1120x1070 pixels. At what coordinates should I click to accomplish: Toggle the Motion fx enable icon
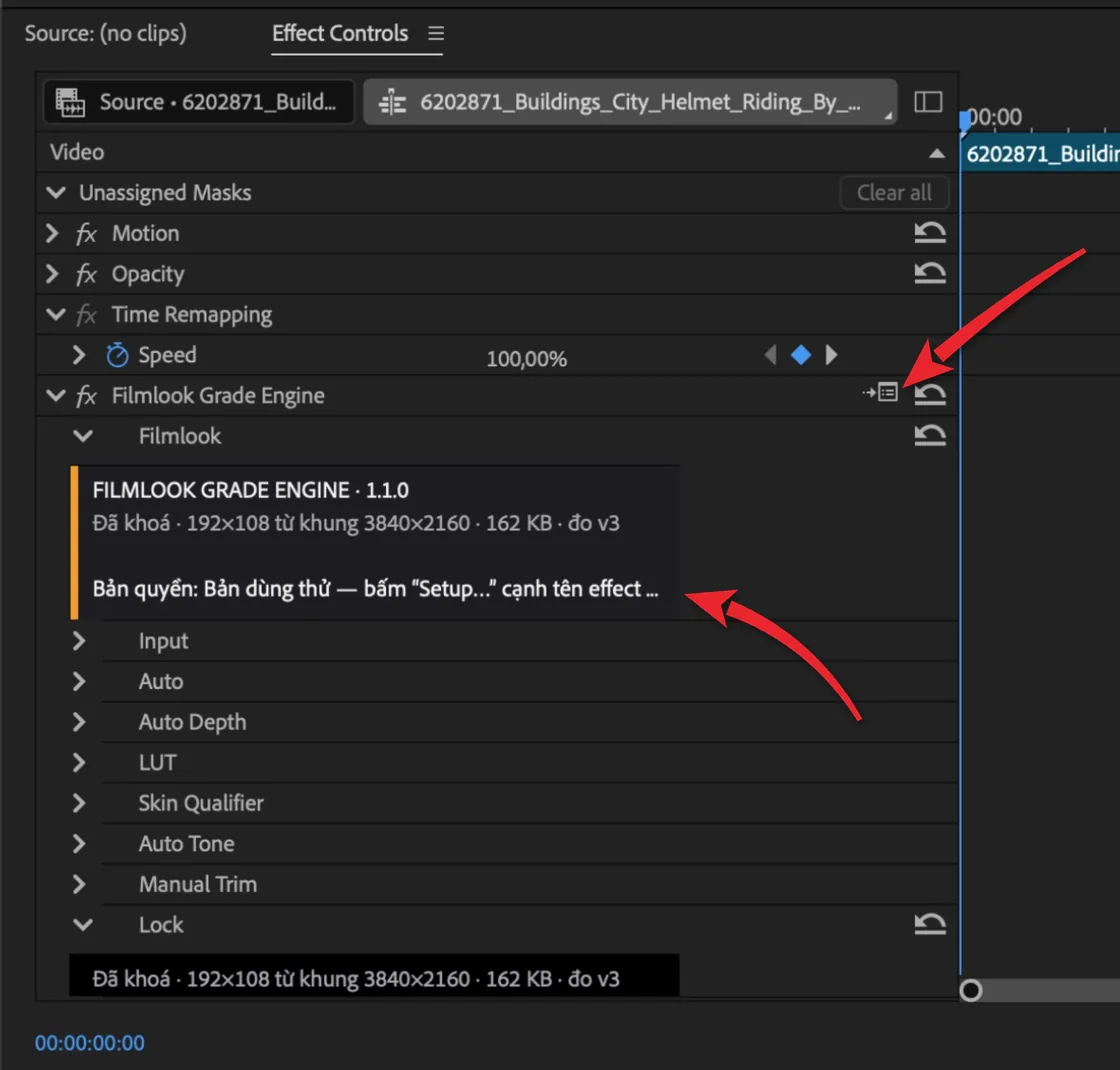(x=86, y=234)
